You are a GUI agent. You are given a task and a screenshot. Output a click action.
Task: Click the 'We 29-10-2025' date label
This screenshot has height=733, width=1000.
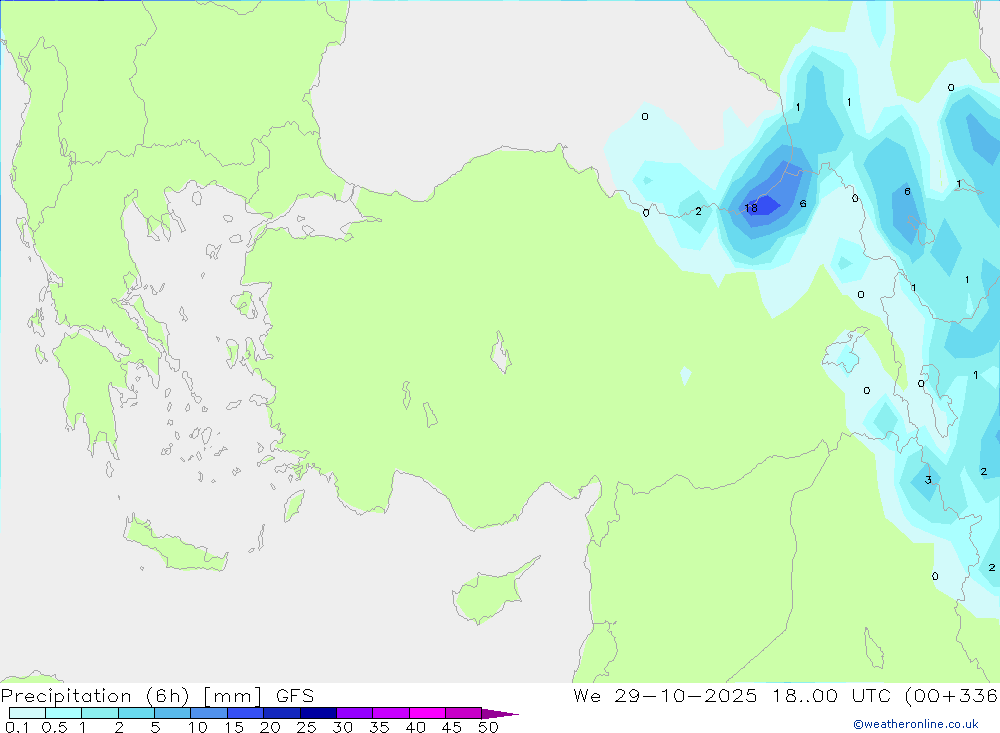(x=665, y=696)
